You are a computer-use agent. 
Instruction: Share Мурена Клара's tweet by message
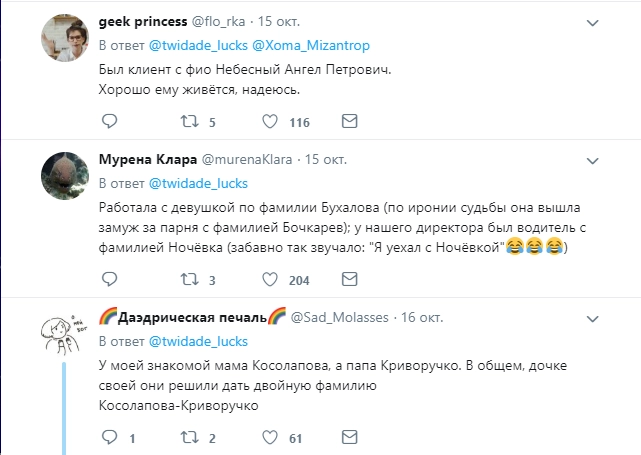349,280
